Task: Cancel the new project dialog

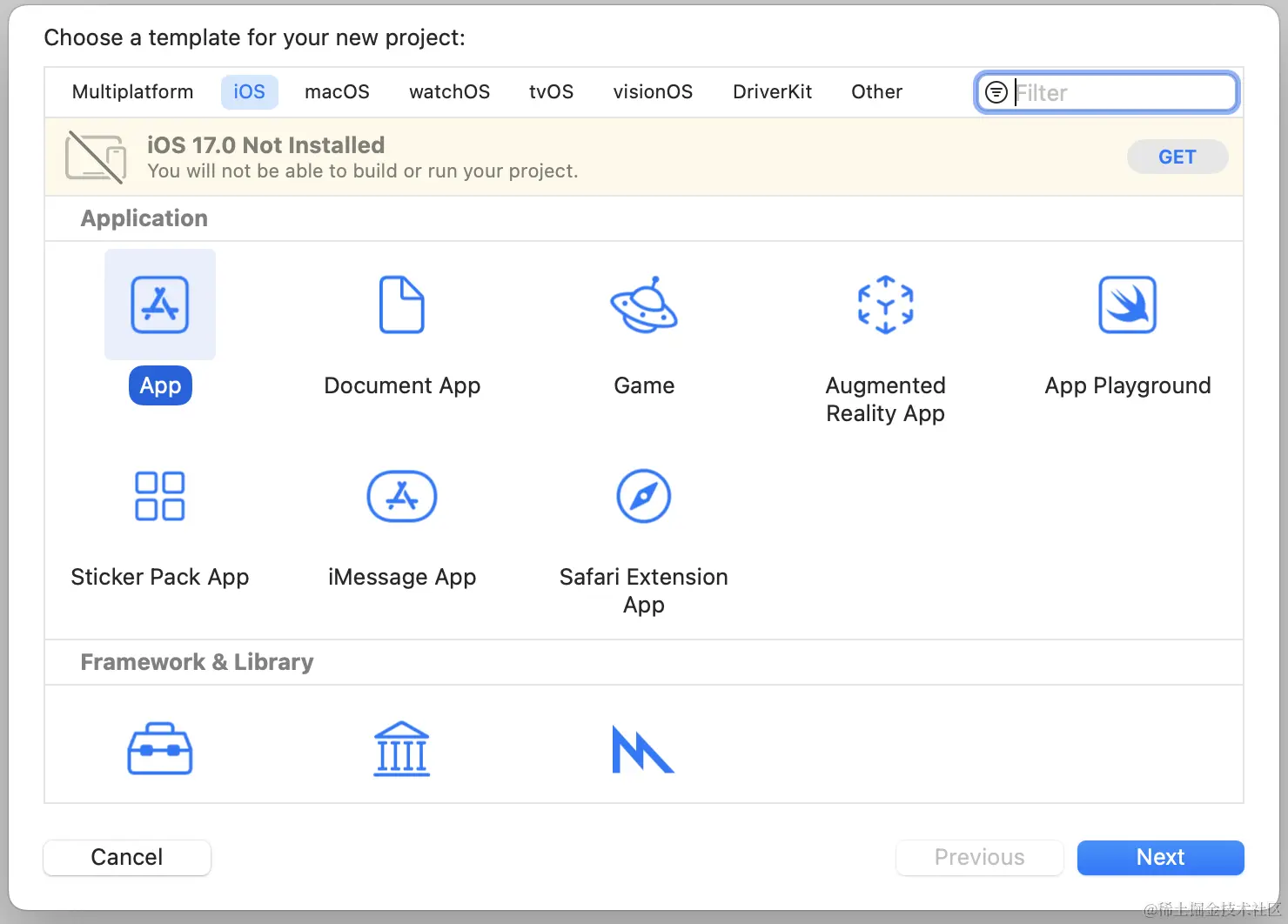Action: 127,857
